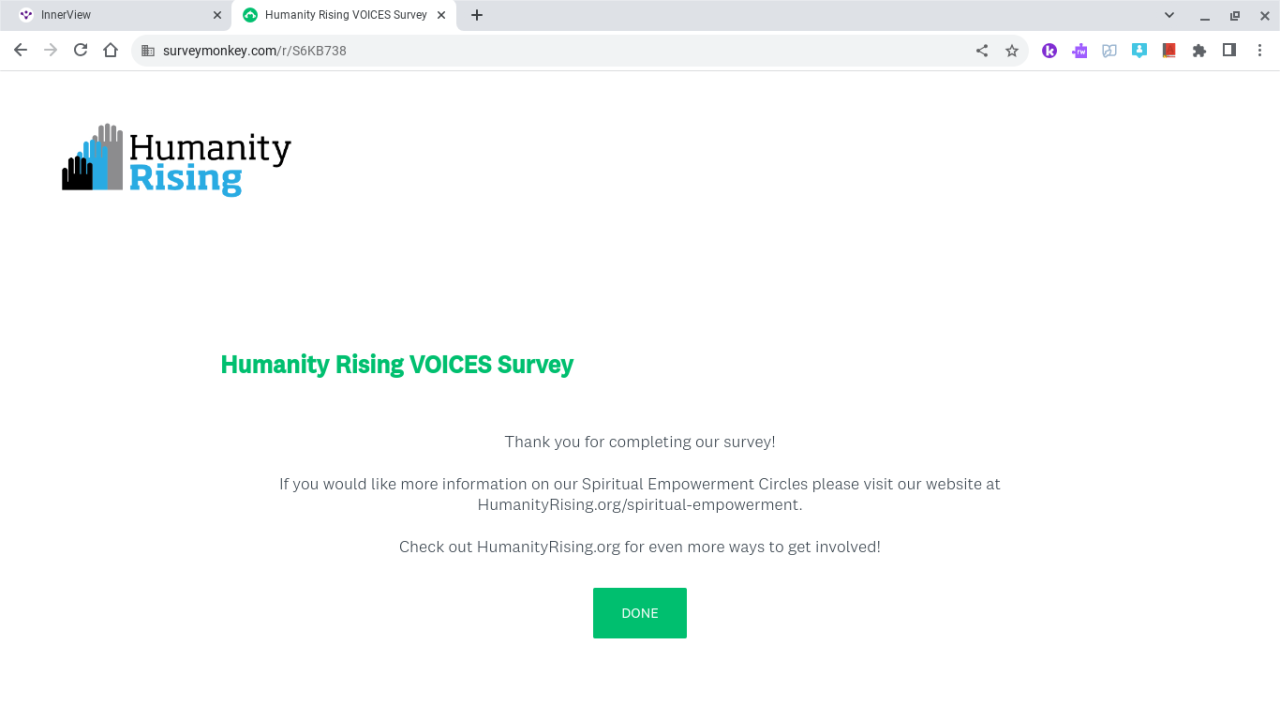Viewport: 1280px width, 720px height.
Task: Click the Humanity Rising logo
Action: tap(177, 160)
